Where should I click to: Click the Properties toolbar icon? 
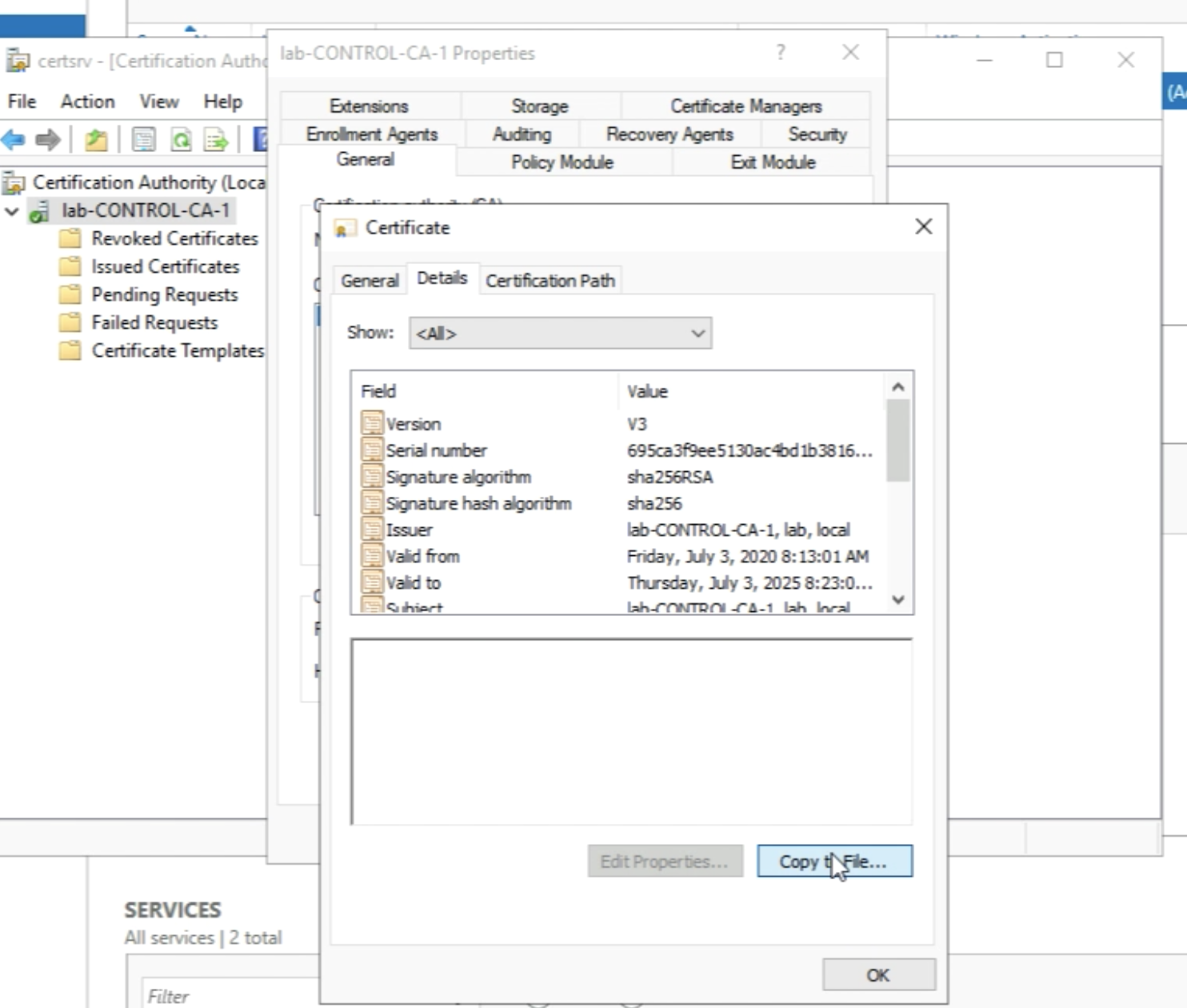(144, 140)
